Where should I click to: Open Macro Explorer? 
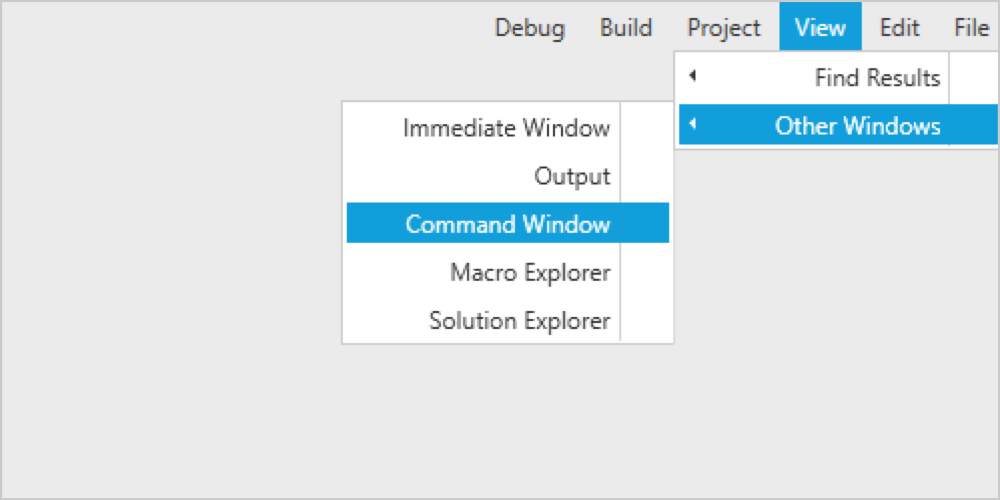click(x=530, y=272)
